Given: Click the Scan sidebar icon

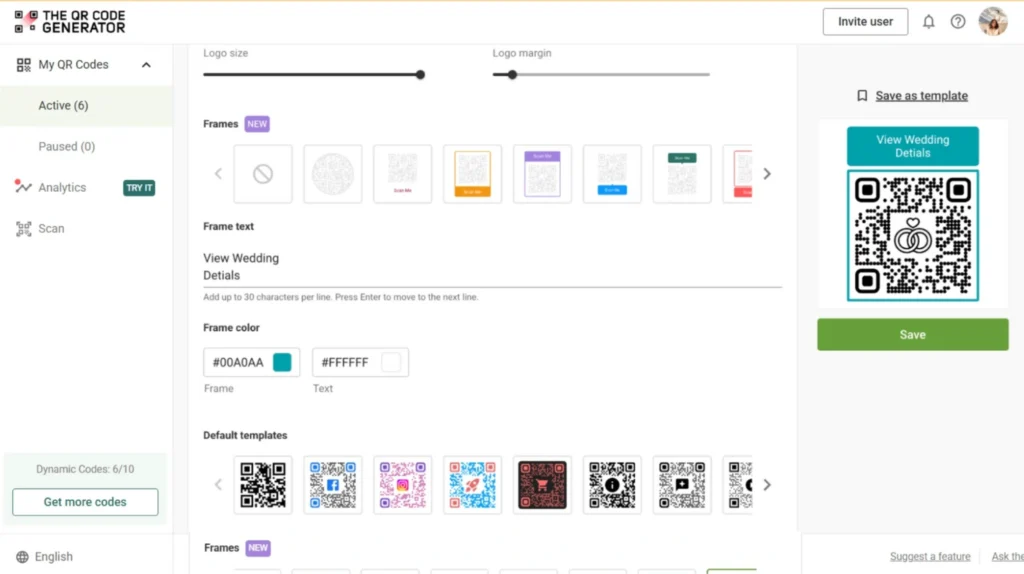Looking at the screenshot, I should (x=24, y=229).
